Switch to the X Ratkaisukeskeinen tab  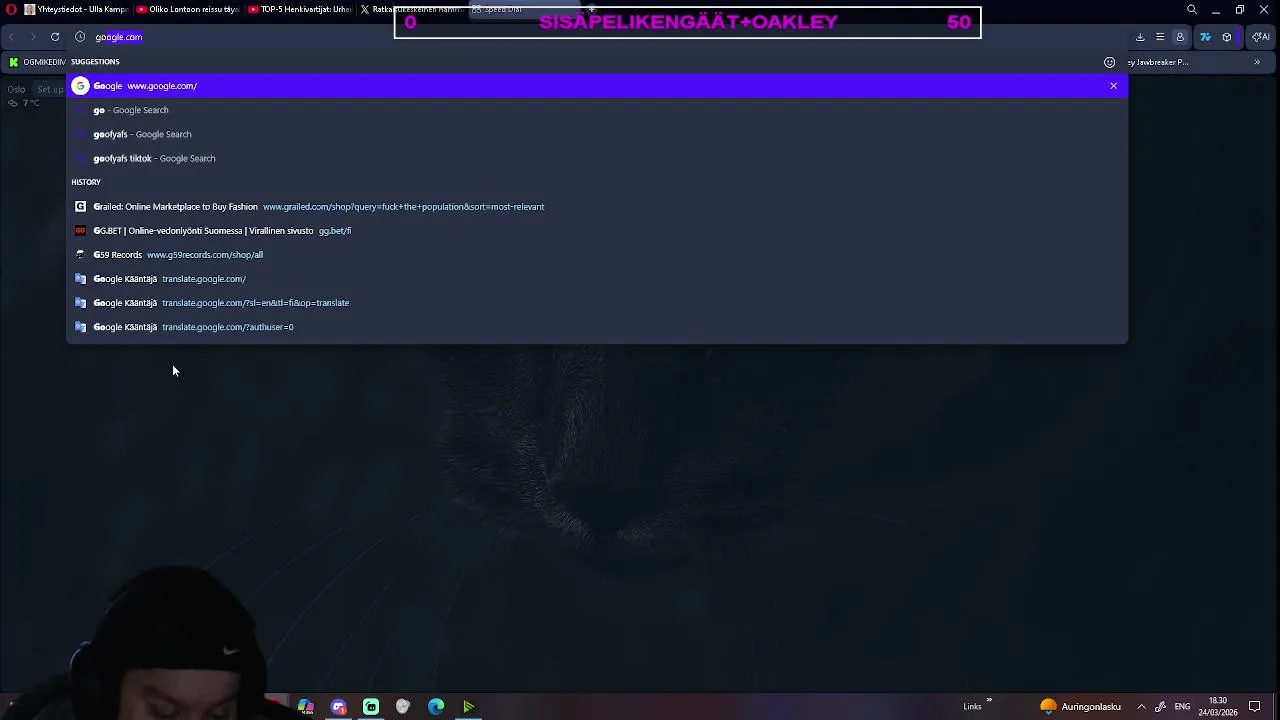410,10
